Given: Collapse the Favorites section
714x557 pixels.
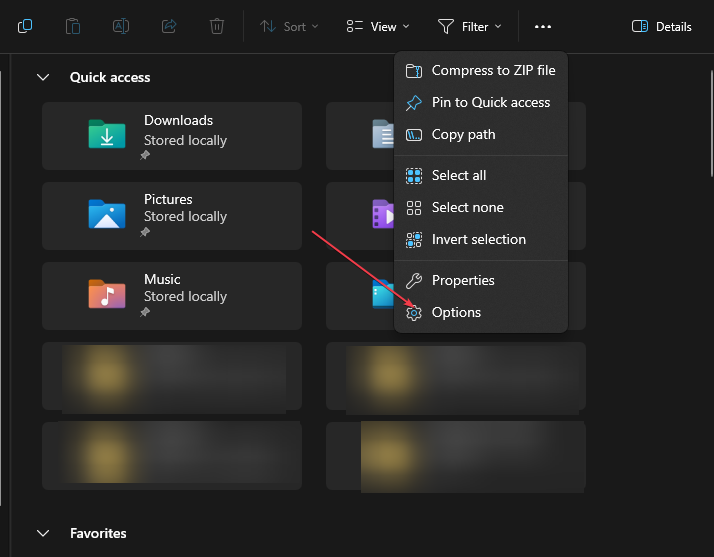Looking at the screenshot, I should [43, 533].
